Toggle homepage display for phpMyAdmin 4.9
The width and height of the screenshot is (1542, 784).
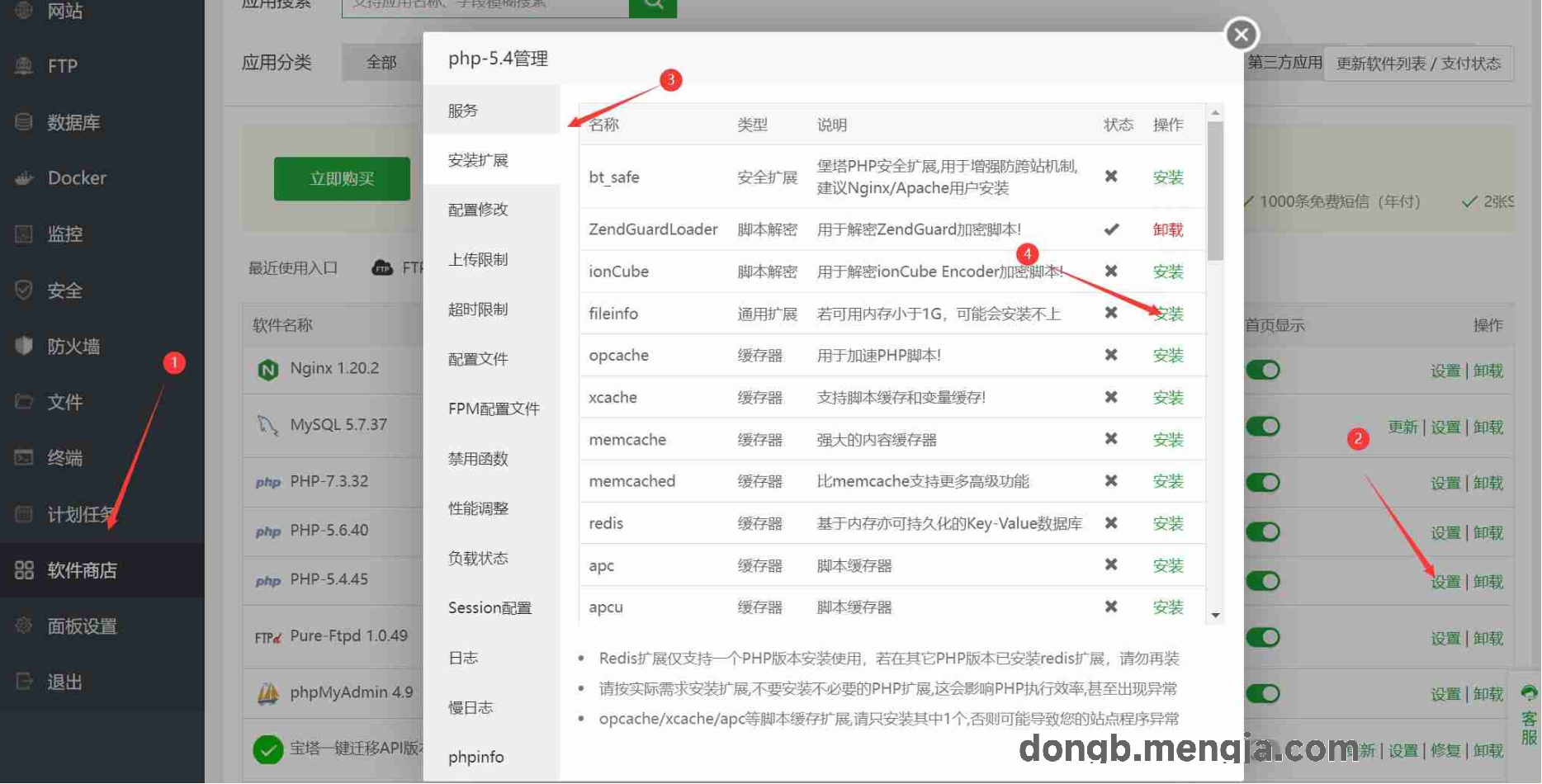click(x=1263, y=693)
